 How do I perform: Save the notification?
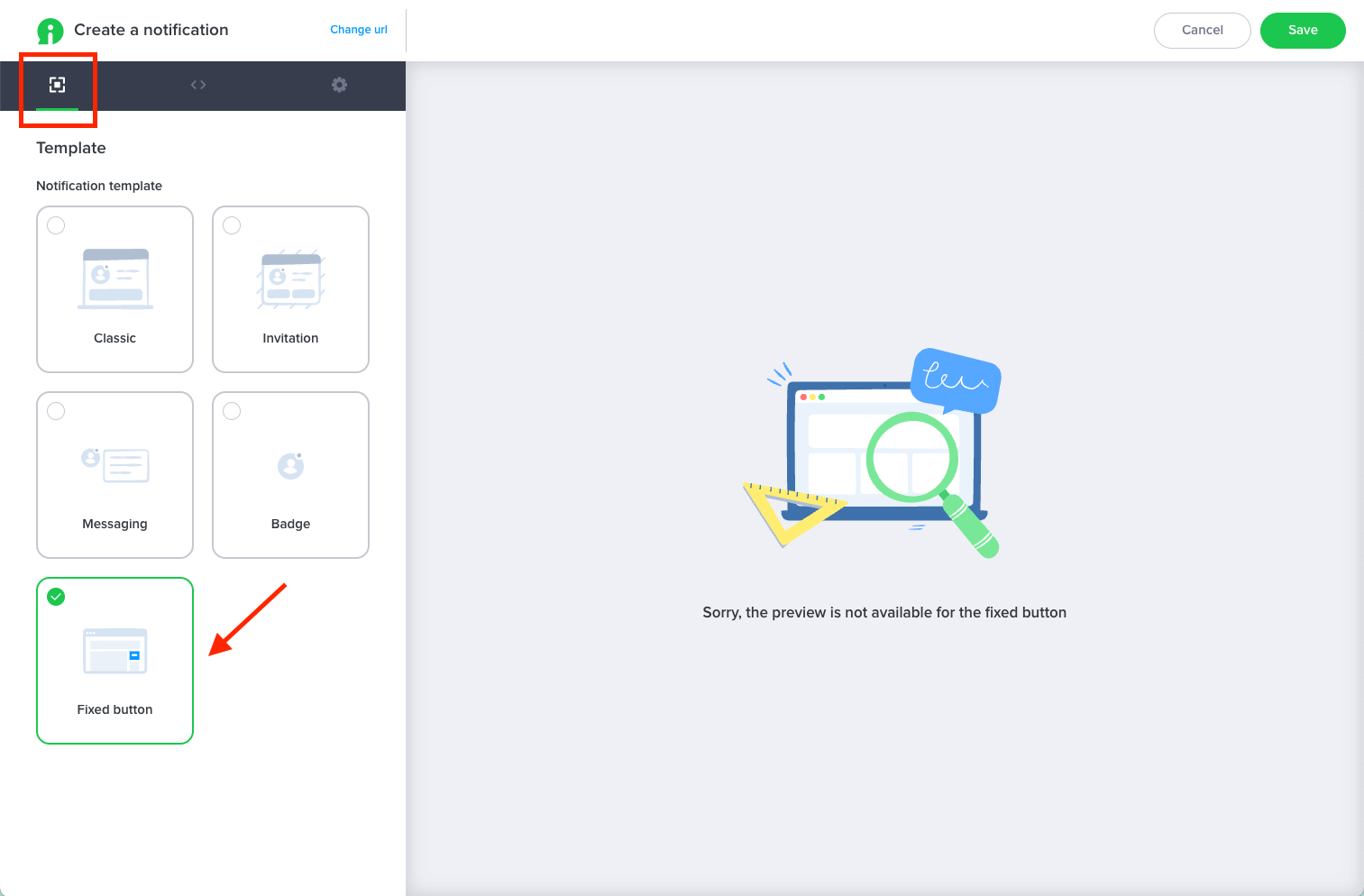1303,31
